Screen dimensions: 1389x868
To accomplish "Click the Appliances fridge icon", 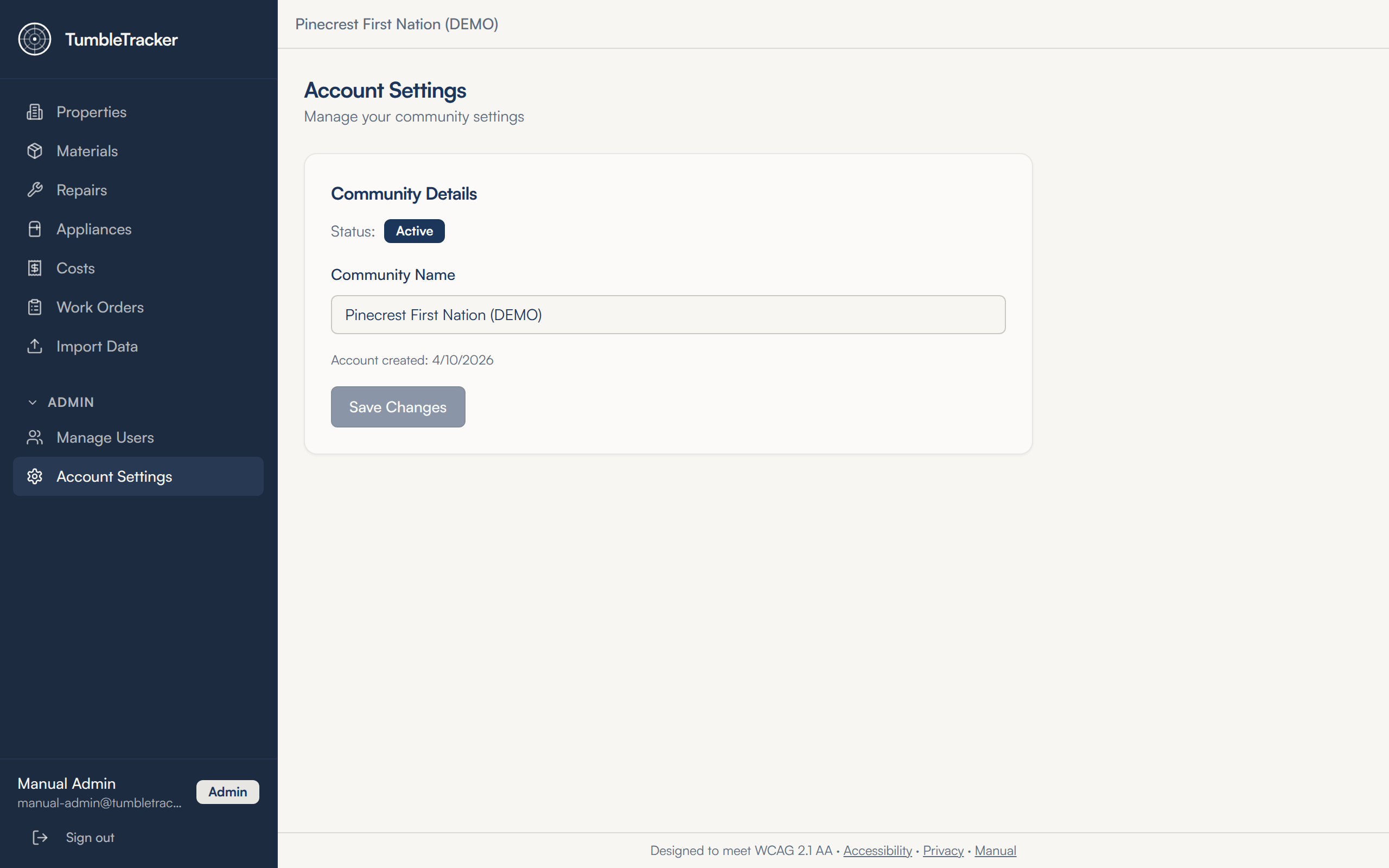I will 34,229.
